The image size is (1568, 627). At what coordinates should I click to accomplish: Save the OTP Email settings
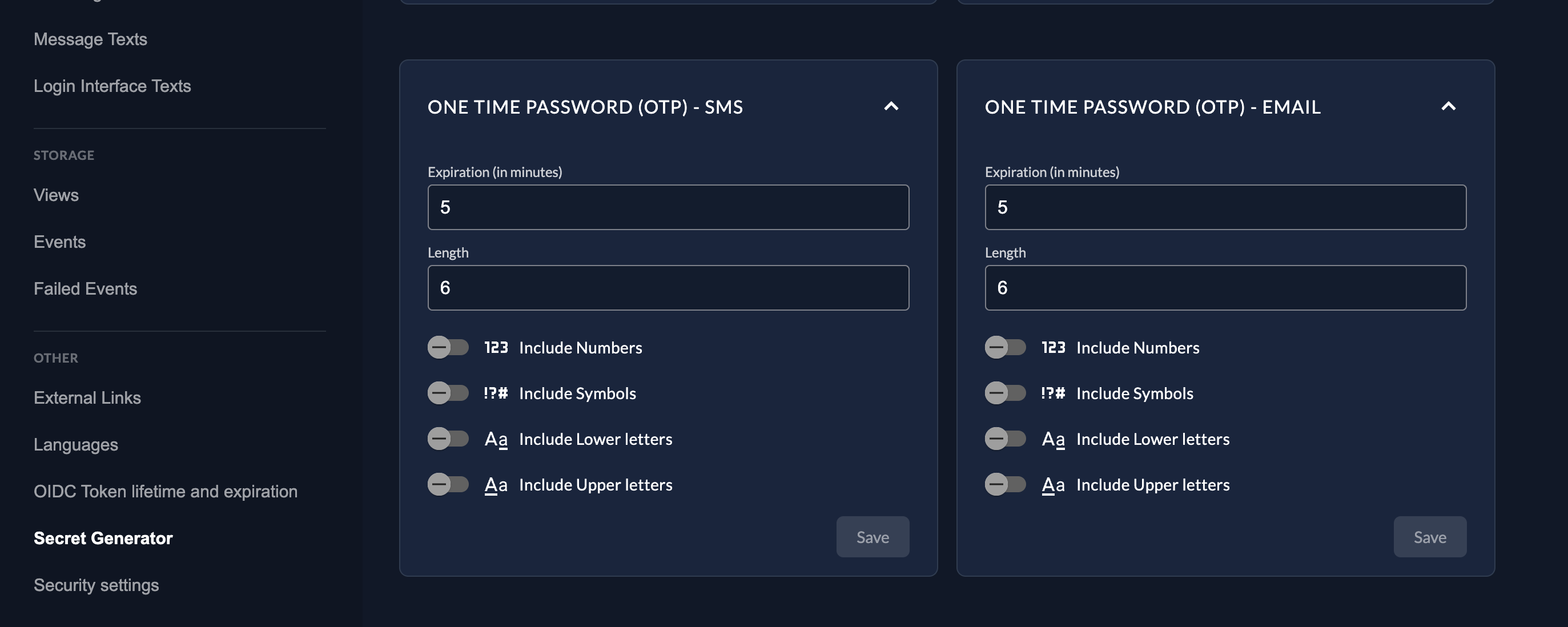[1430, 537]
